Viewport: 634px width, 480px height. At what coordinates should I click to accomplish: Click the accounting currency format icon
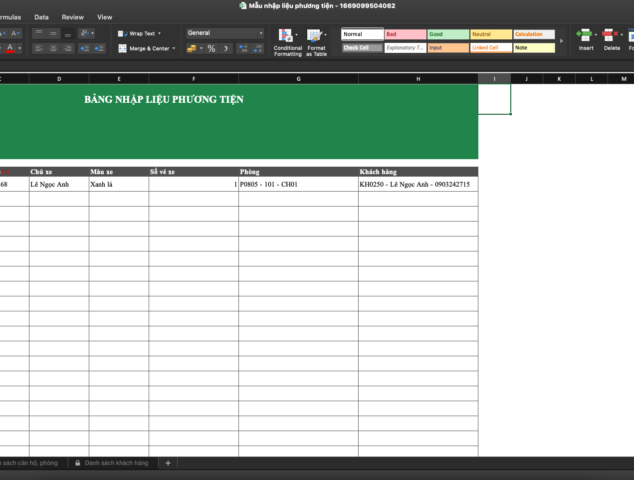pos(191,48)
